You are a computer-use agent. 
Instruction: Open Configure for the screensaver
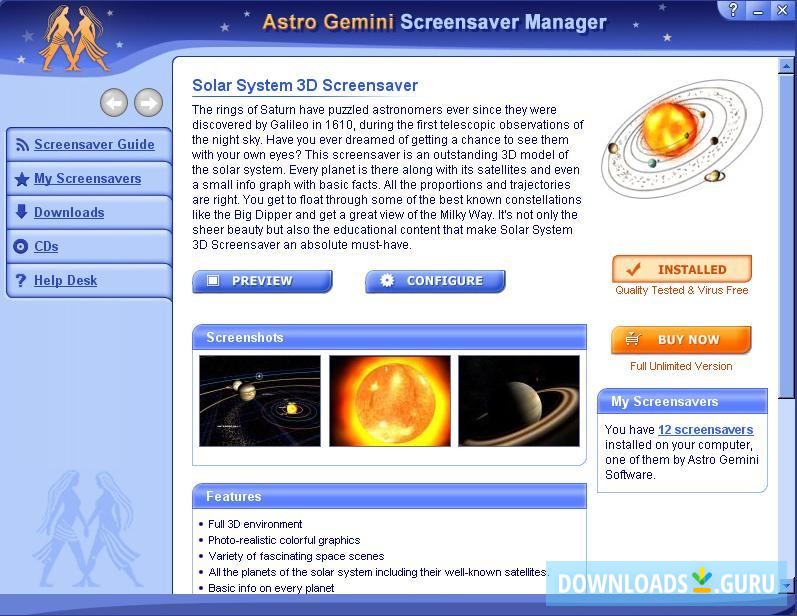435,281
